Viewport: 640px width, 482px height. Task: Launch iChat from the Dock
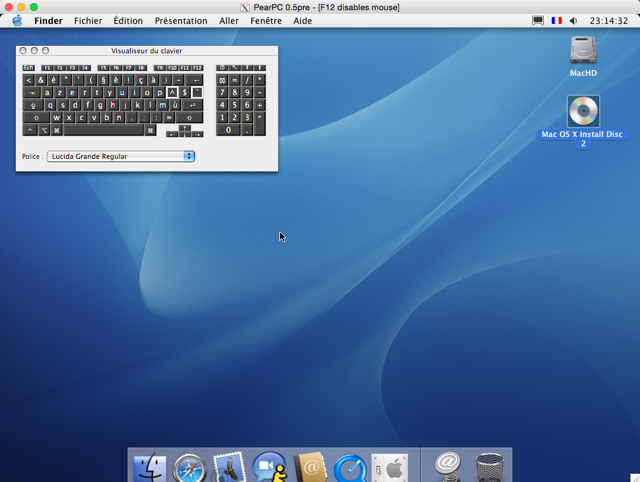coord(269,467)
